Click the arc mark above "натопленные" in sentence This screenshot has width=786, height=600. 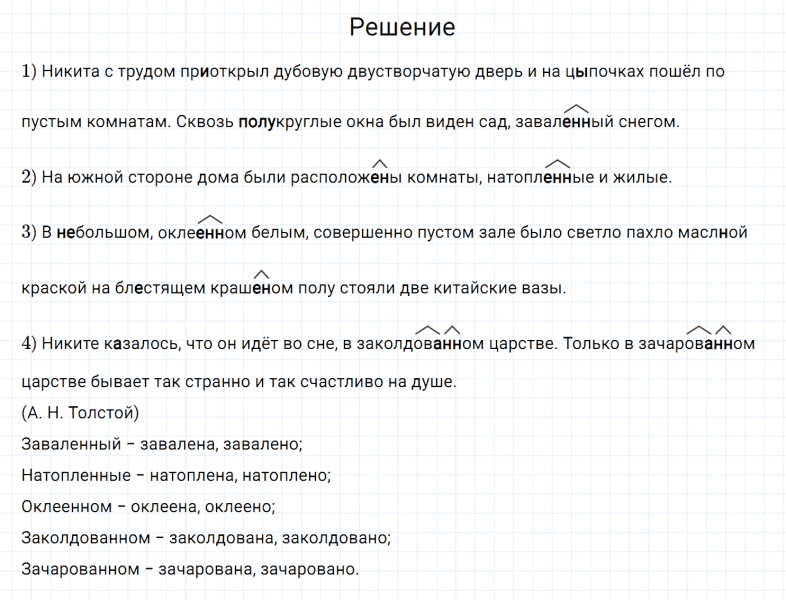pyautogui.click(x=557, y=162)
